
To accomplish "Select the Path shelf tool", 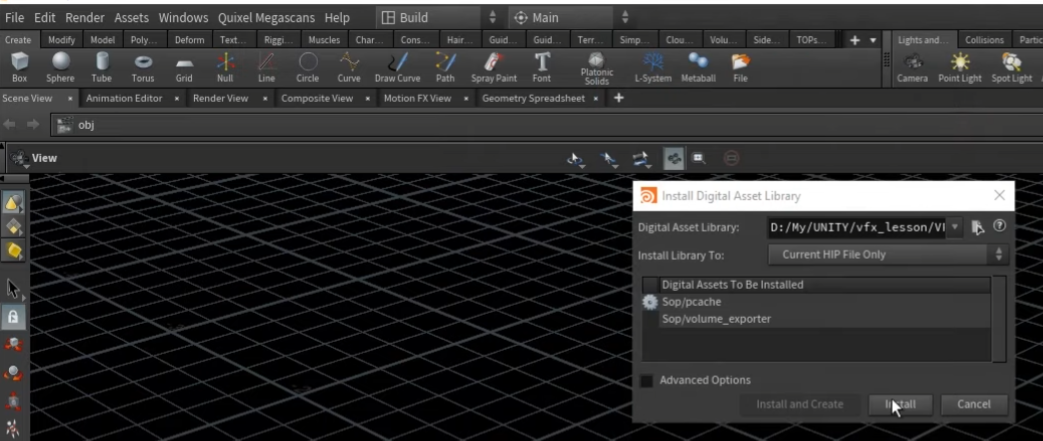I will [x=445, y=67].
